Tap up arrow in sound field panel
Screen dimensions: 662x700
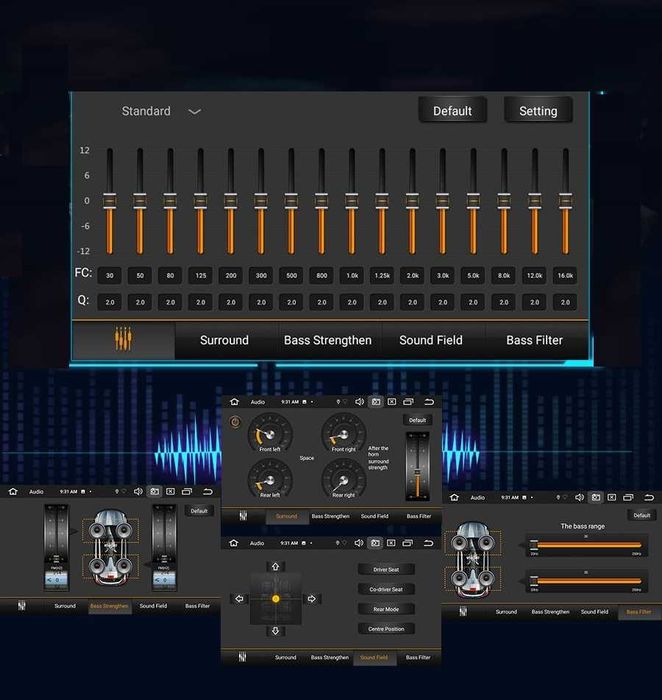click(x=275, y=567)
